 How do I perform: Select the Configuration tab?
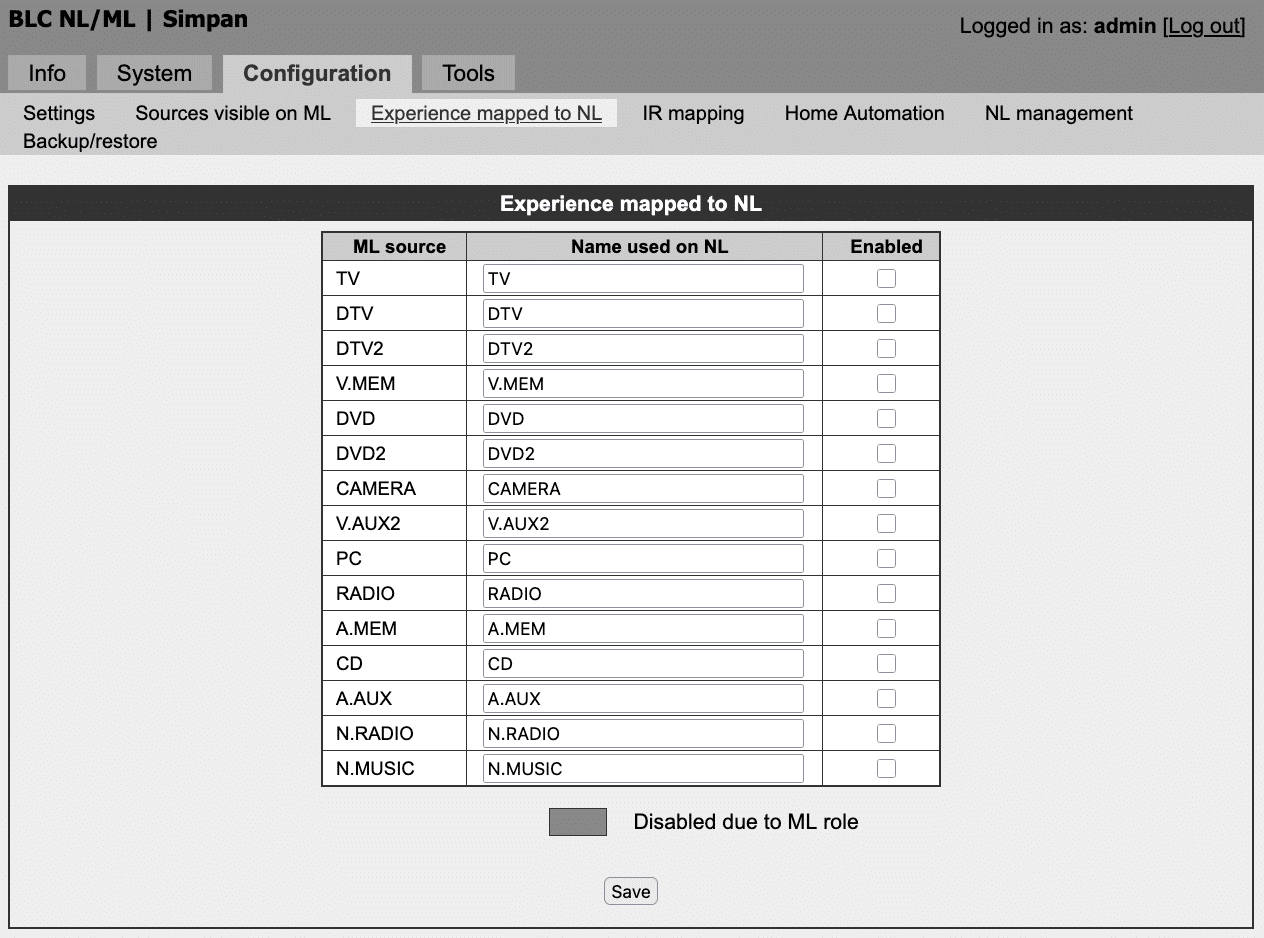point(317,73)
